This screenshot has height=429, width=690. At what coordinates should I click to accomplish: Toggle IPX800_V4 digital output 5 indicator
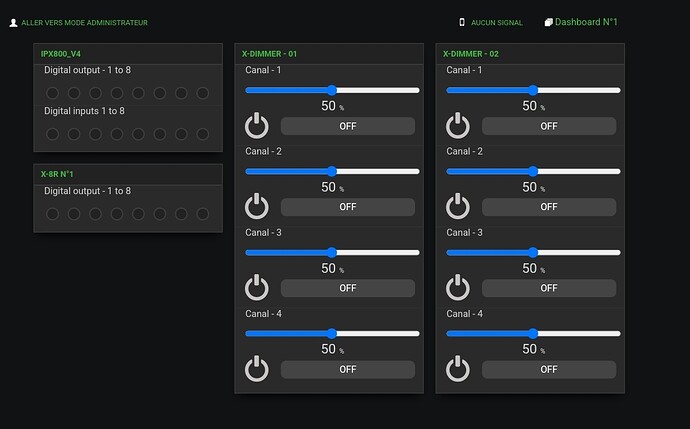(138, 93)
